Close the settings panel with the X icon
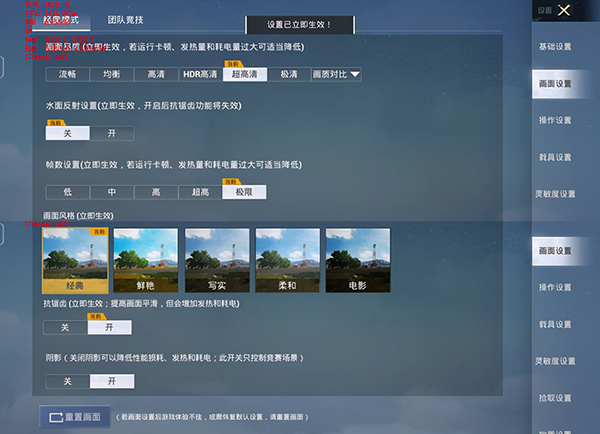This screenshot has height=434, width=600. [x=565, y=11]
